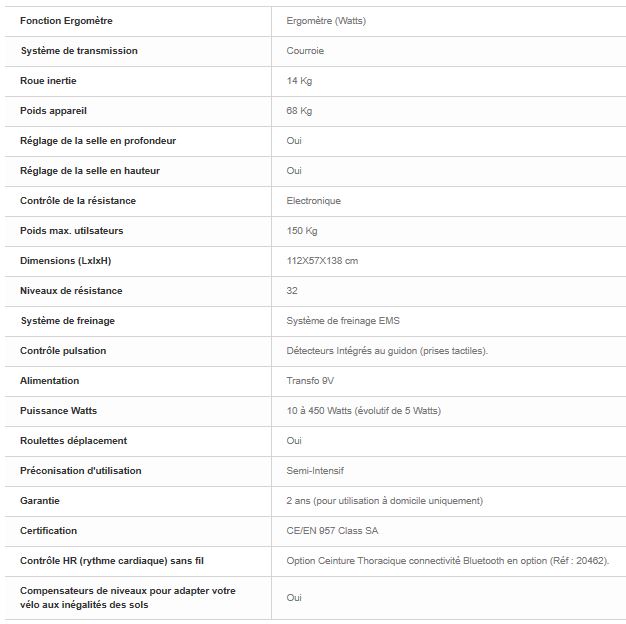Click the Puissance Watts label
Screen dimensions: 626x624
coord(58,411)
